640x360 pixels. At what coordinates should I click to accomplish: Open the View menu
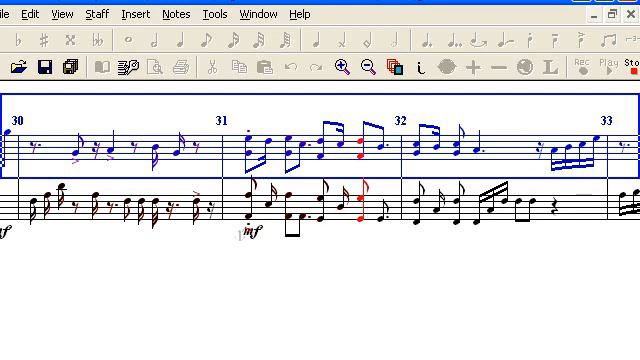62,14
